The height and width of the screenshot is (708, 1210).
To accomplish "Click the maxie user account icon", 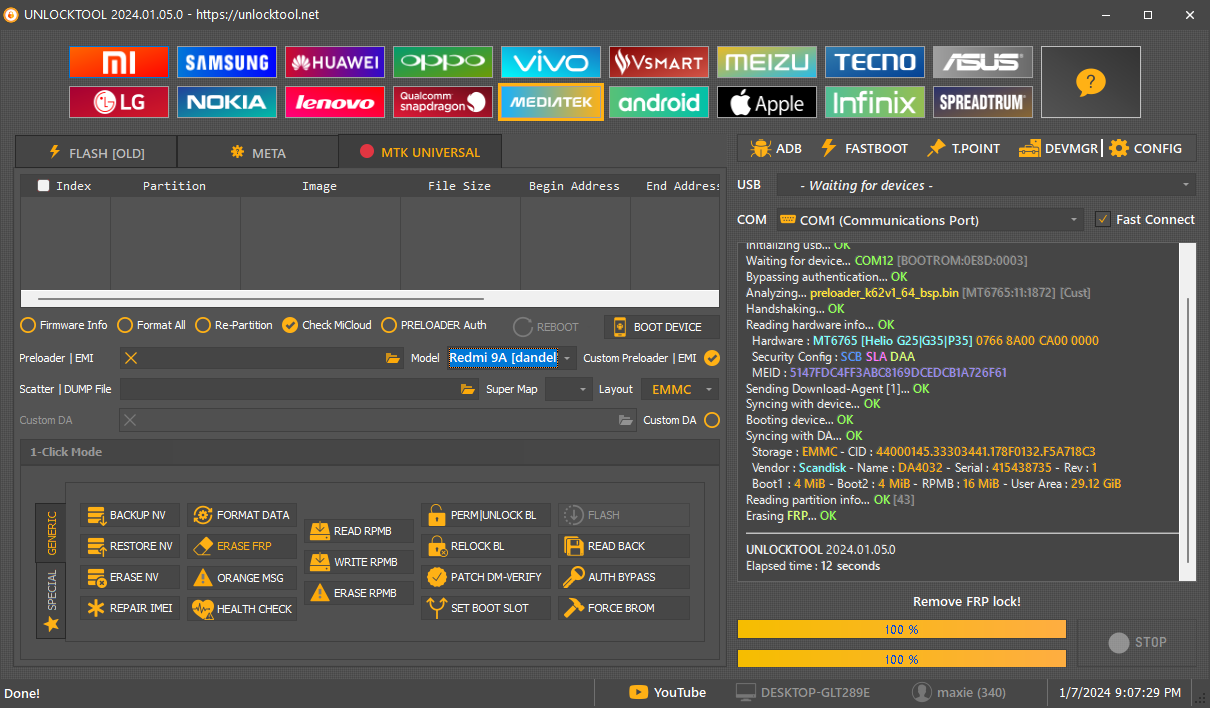I will click(922, 692).
